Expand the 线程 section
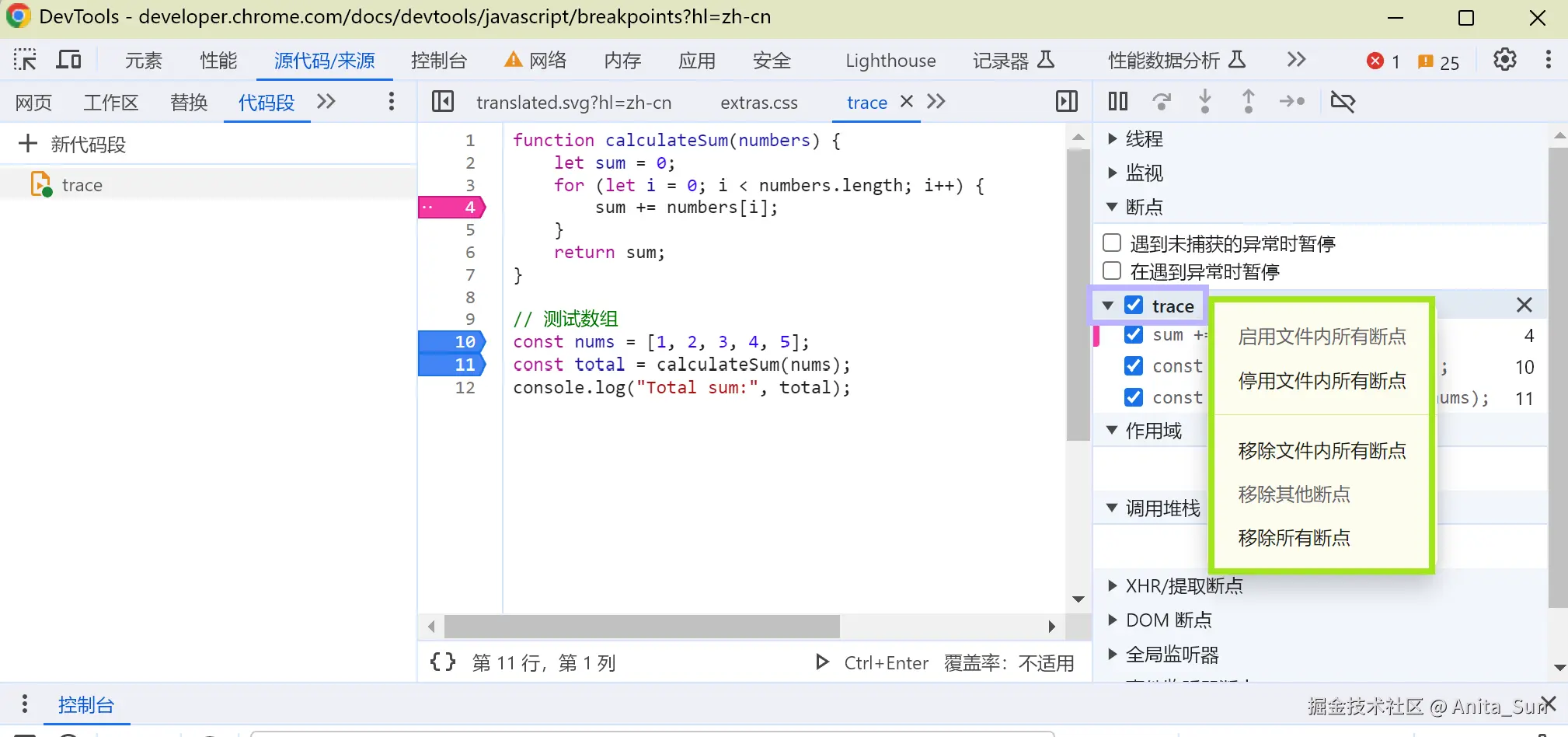This screenshot has width=1568, height=737. (1112, 139)
